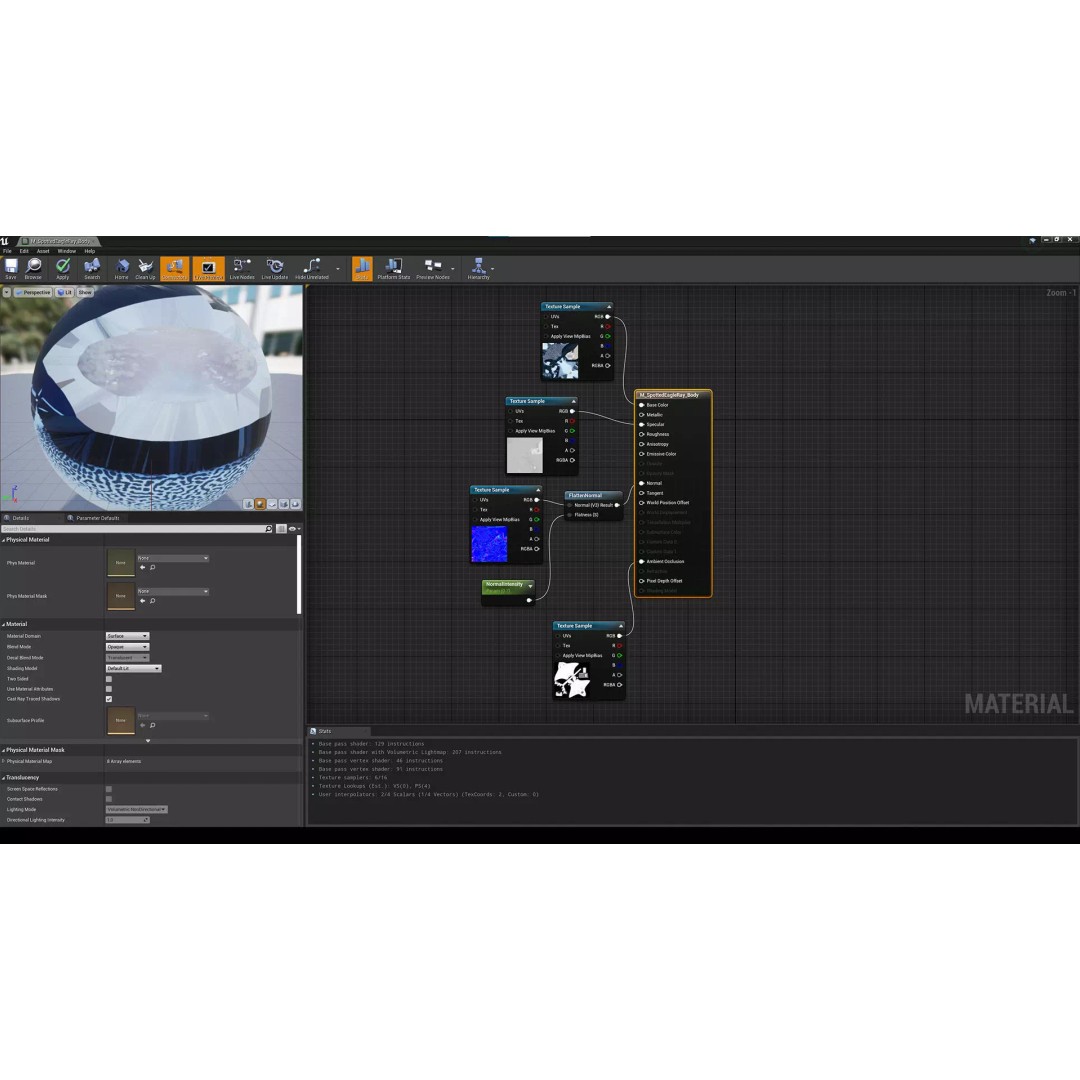Select sphere preview mesh icon in viewport
The width and height of the screenshot is (1080, 1080).
(260, 504)
